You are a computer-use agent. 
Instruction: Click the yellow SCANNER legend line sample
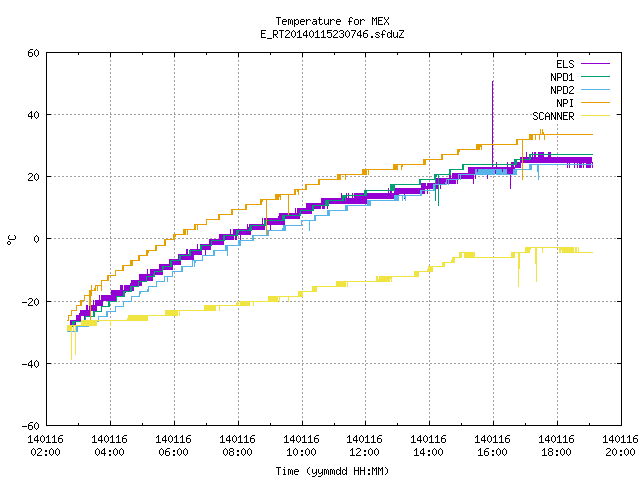pyautogui.click(x=595, y=116)
